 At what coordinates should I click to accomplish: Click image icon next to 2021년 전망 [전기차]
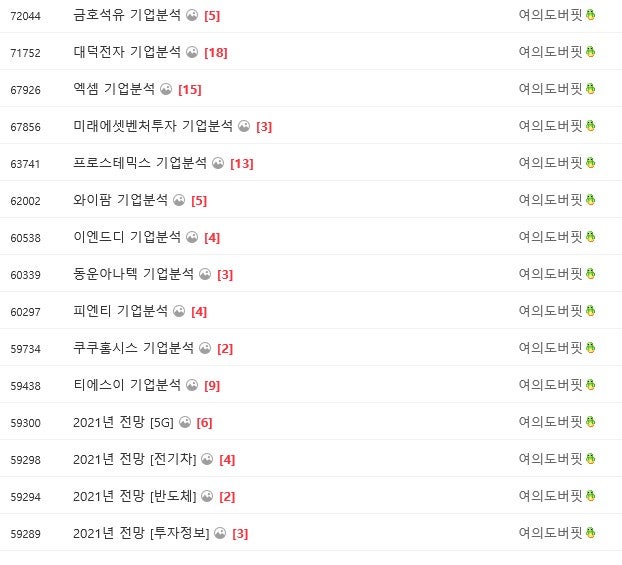point(207,459)
